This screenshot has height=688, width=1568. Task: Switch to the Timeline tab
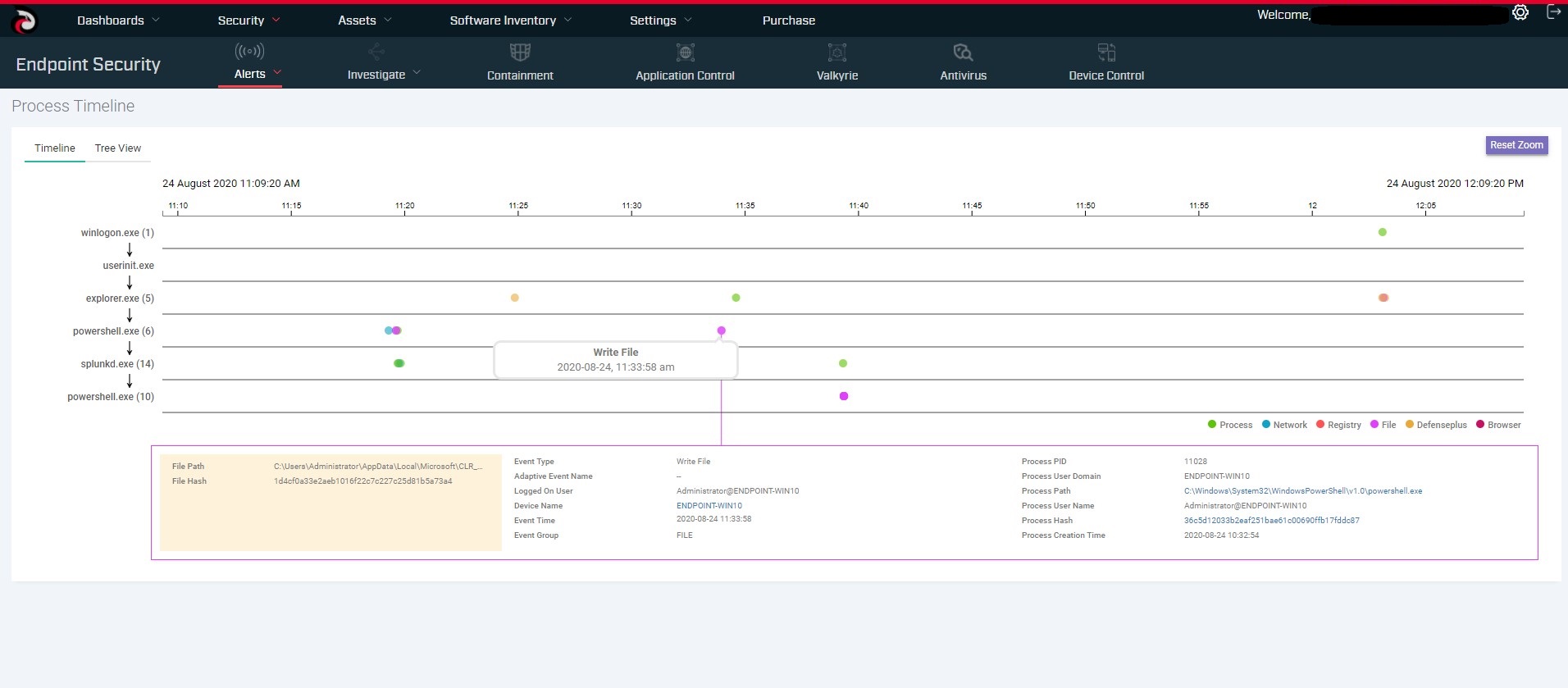[55, 148]
